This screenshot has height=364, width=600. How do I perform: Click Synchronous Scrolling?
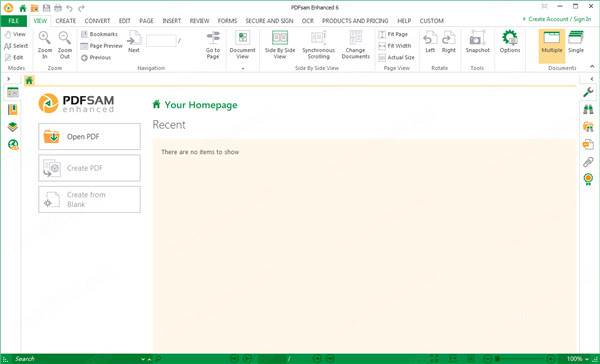click(318, 45)
